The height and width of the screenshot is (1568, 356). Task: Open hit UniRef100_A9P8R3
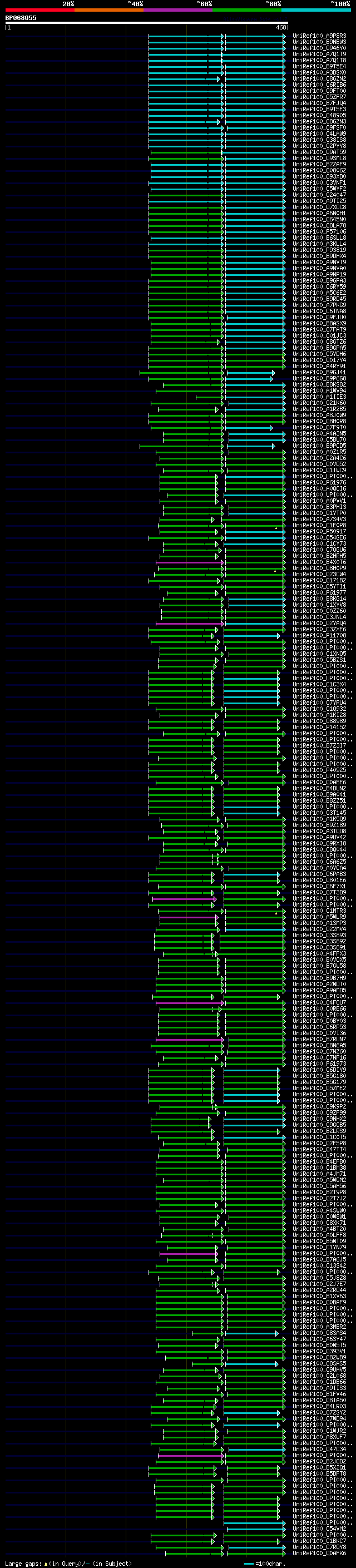(x=319, y=36)
